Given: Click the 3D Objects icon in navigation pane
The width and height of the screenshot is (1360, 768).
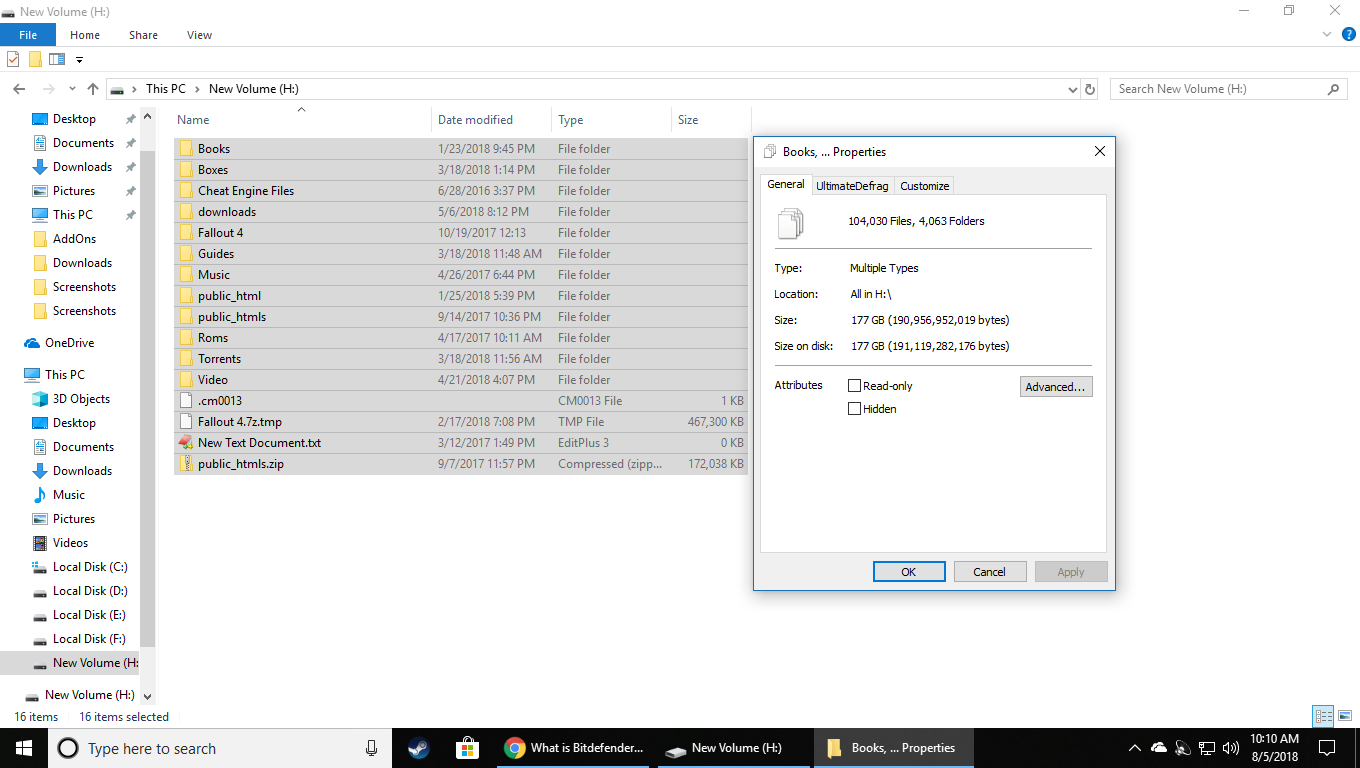Looking at the screenshot, I should click(40, 399).
